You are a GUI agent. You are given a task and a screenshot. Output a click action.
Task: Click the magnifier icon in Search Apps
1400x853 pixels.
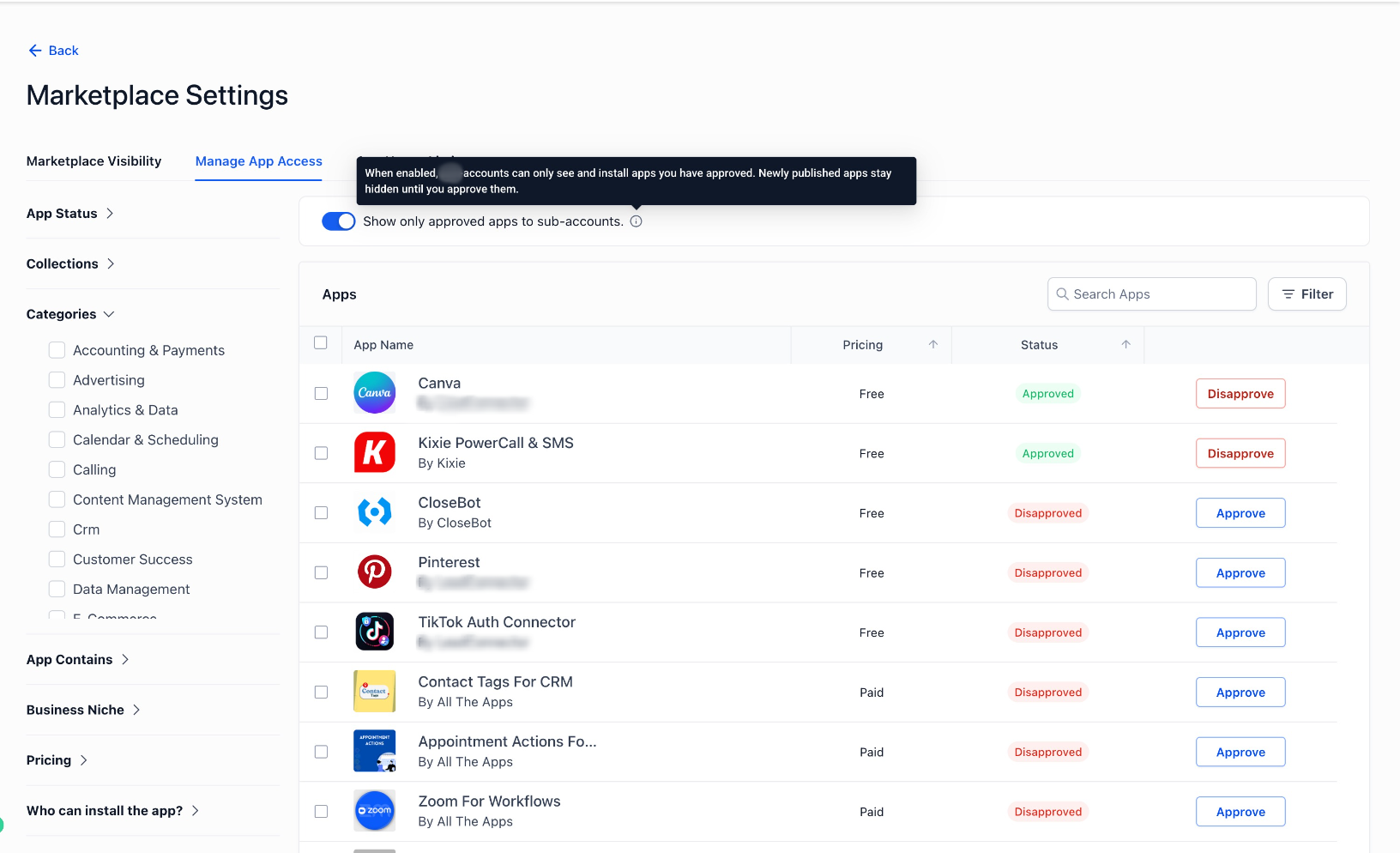click(1062, 293)
